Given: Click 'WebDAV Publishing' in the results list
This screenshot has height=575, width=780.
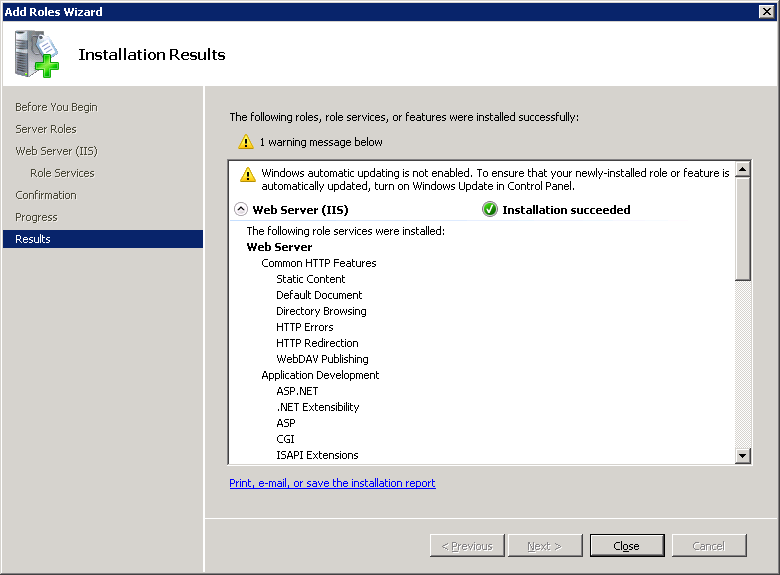Looking at the screenshot, I should coord(322,359).
